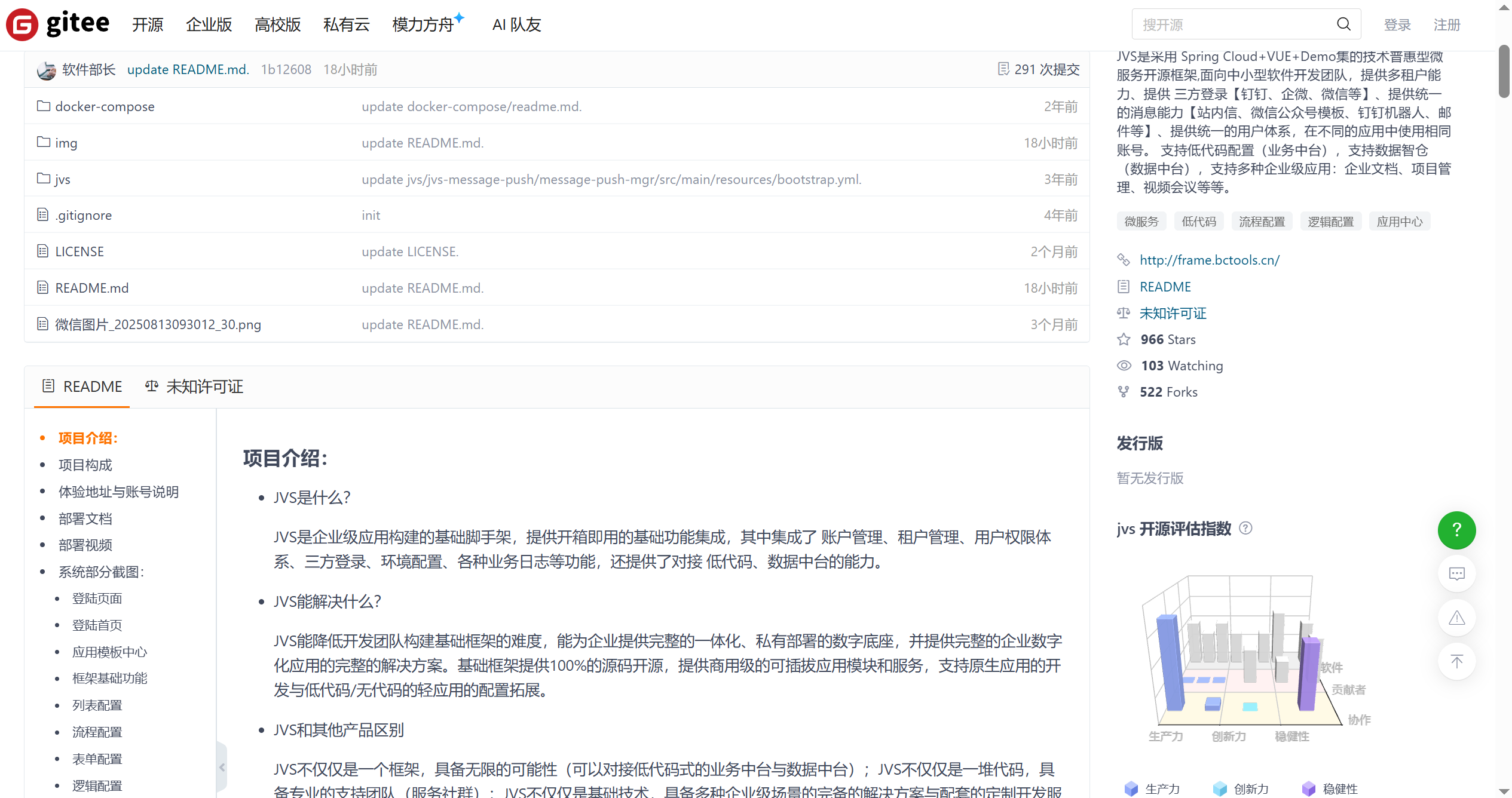Open the green help question button
Screen dimensions: 1512x798
click(x=1456, y=530)
